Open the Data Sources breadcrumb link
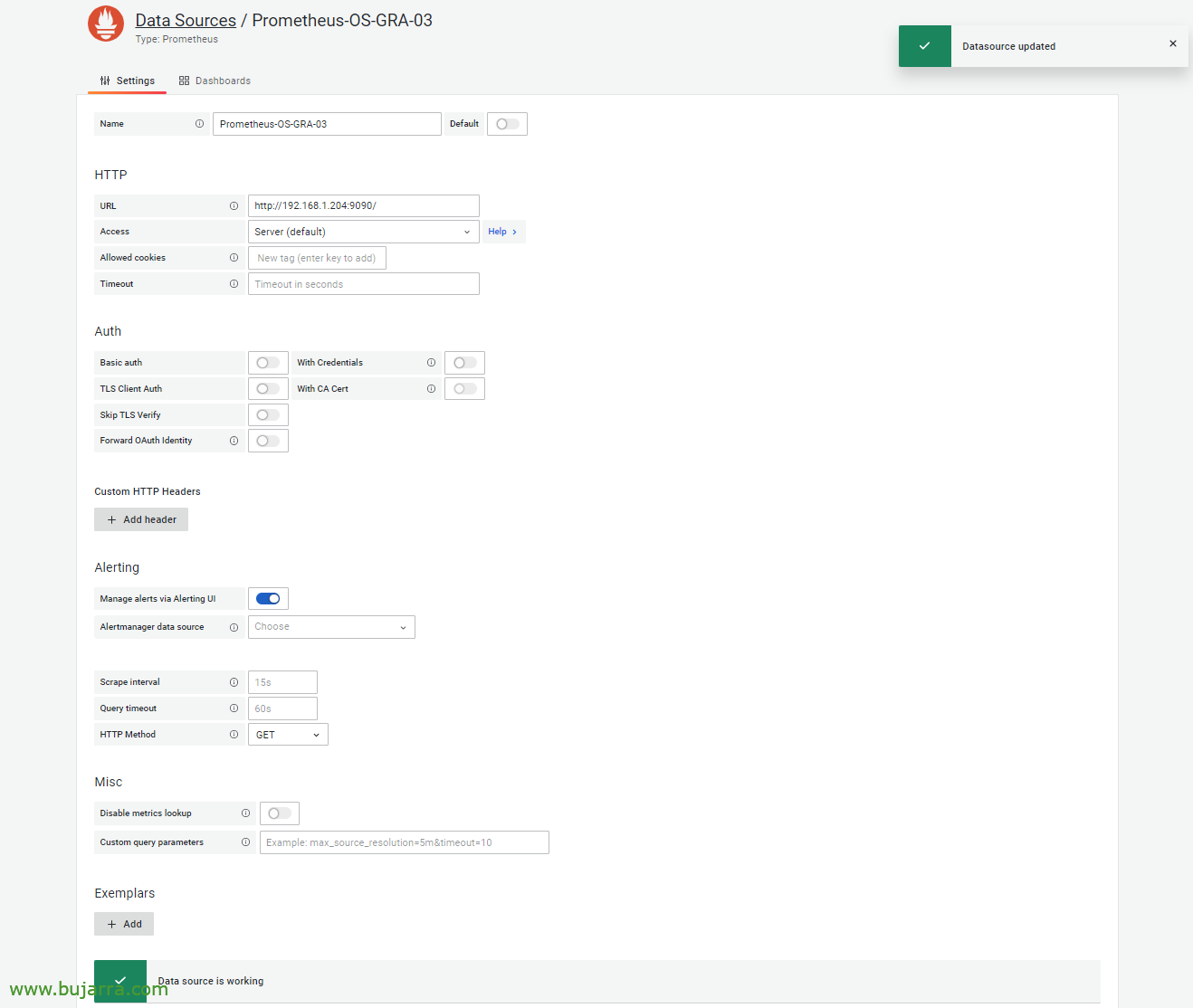 [186, 20]
